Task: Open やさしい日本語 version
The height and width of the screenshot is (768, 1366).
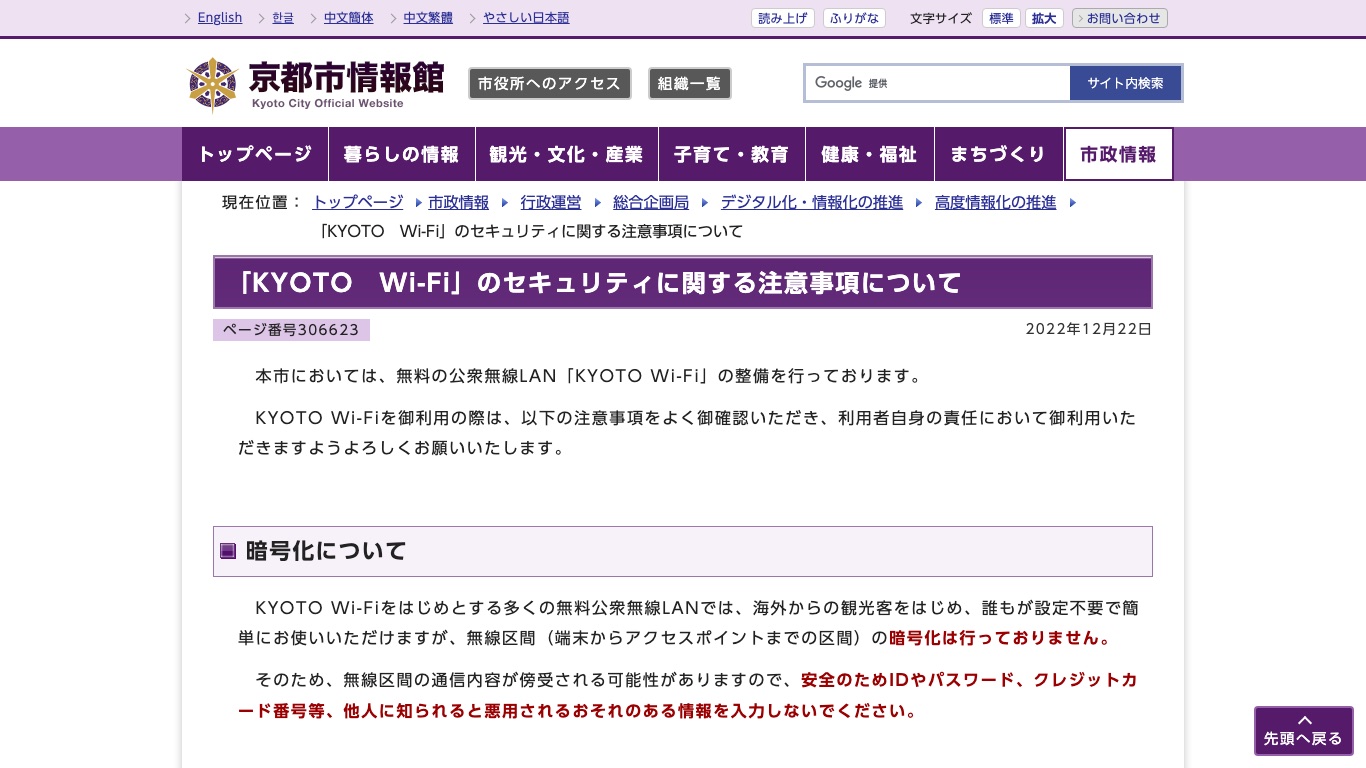Action: (x=526, y=18)
